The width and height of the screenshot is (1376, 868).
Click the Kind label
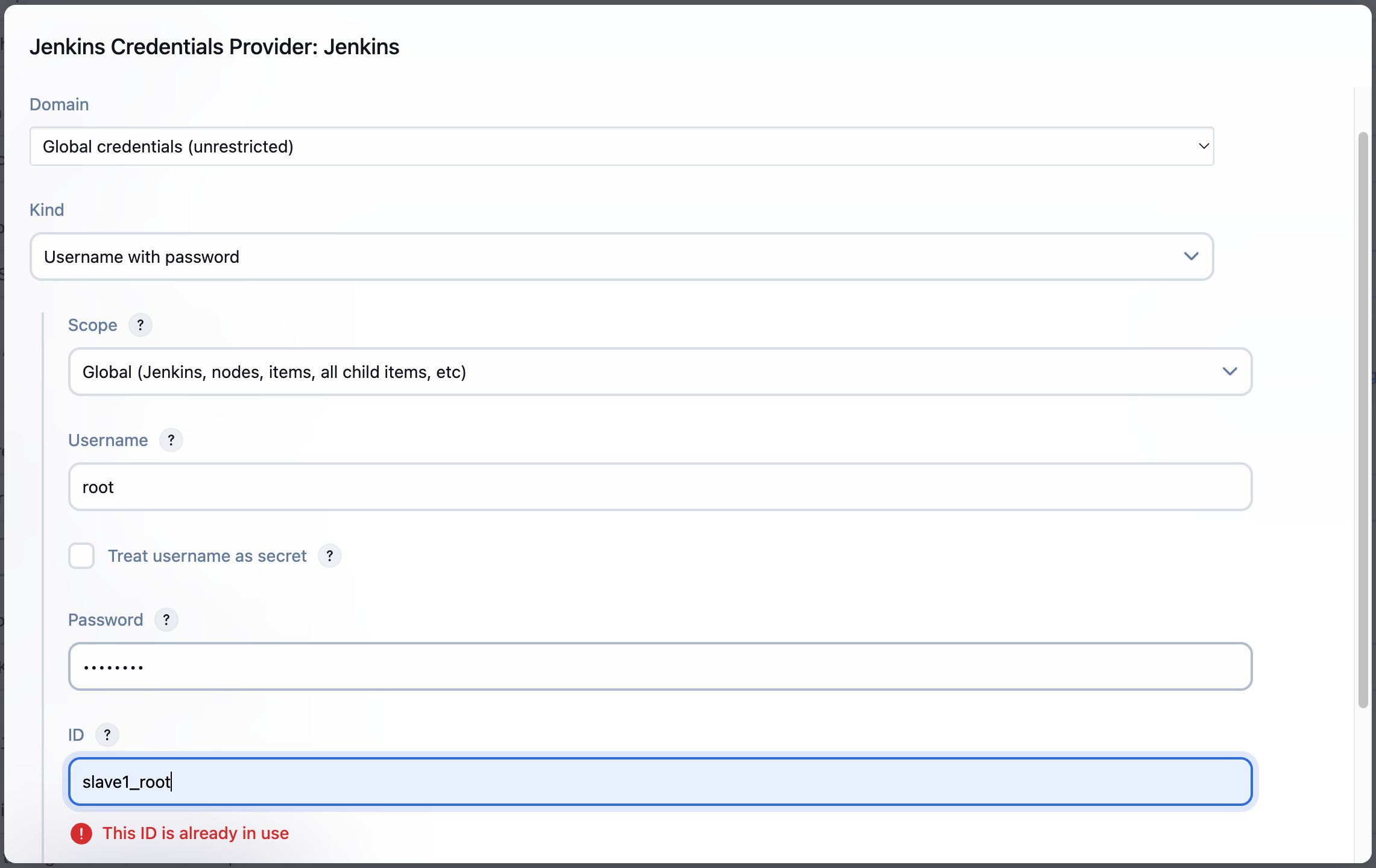[x=46, y=210]
